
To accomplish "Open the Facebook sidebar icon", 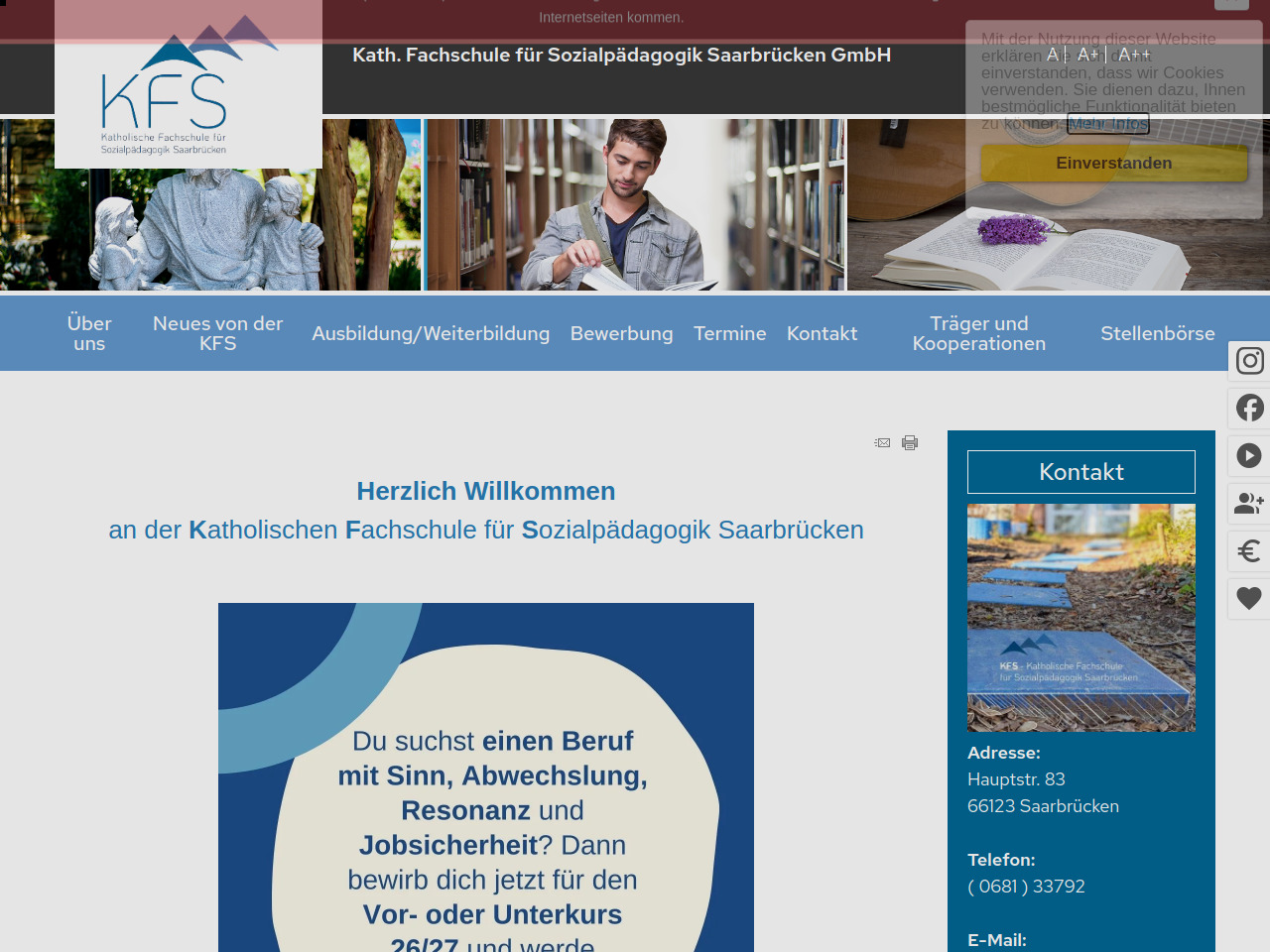I will pyautogui.click(x=1249, y=408).
